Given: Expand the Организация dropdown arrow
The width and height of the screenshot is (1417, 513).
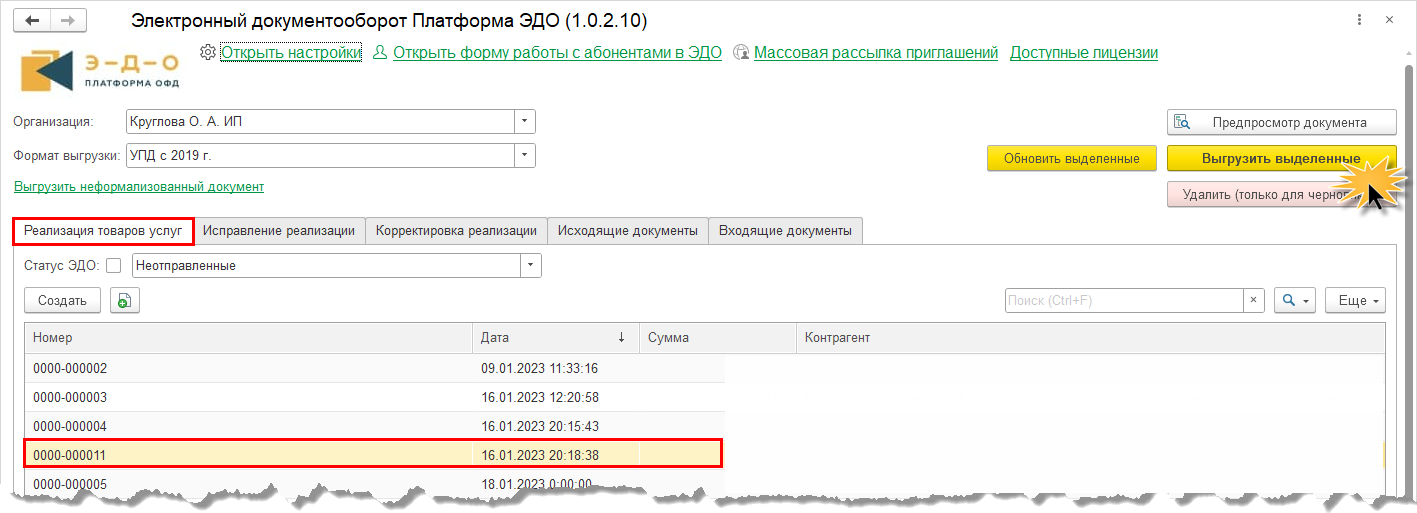Looking at the screenshot, I should click(525, 122).
